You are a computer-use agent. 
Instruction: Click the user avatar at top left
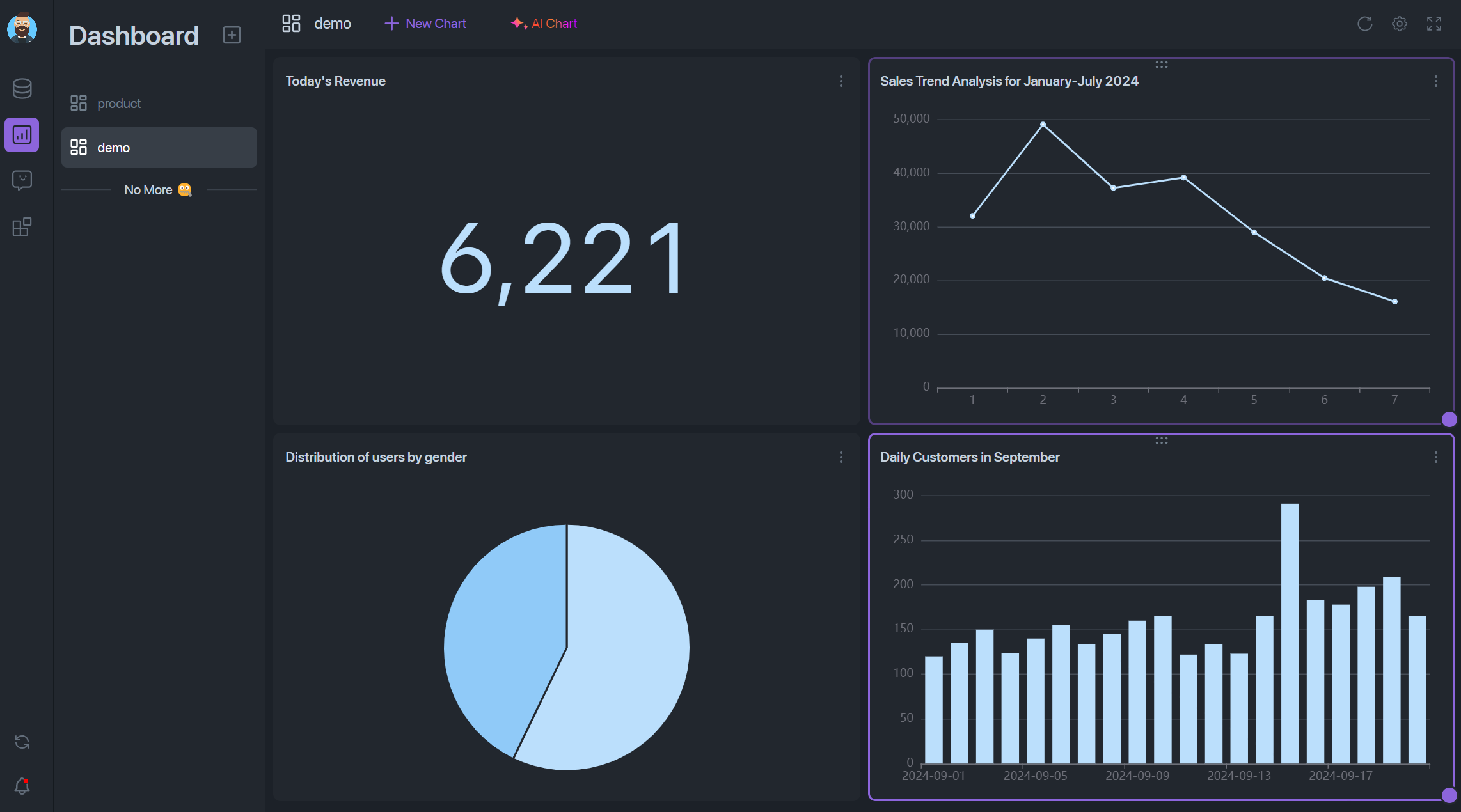(x=22, y=28)
